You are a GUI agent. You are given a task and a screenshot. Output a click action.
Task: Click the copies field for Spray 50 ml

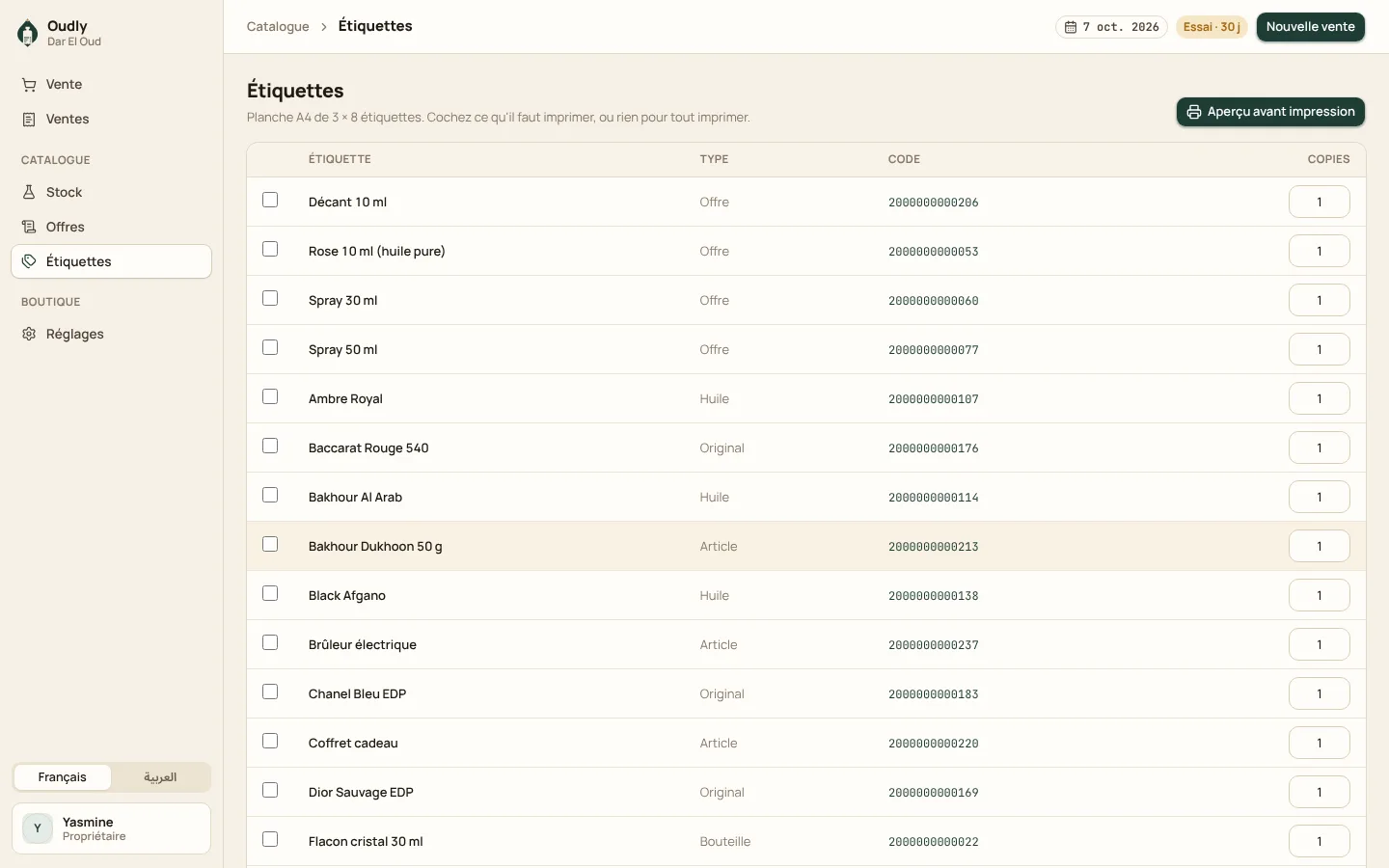pos(1319,349)
